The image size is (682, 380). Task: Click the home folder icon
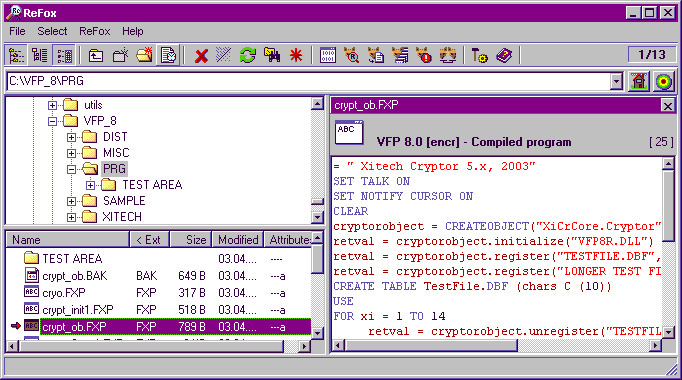pyautogui.click(x=639, y=81)
